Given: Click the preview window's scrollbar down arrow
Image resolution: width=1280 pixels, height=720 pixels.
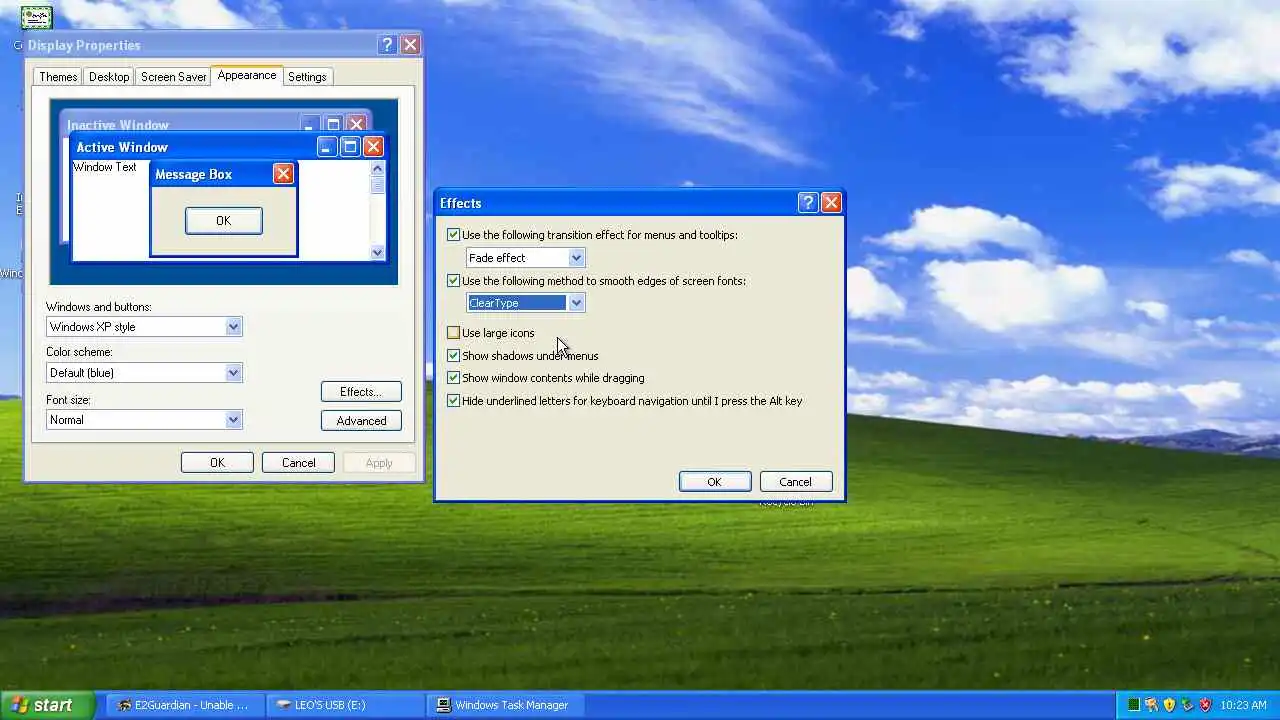Looking at the screenshot, I should click(377, 253).
